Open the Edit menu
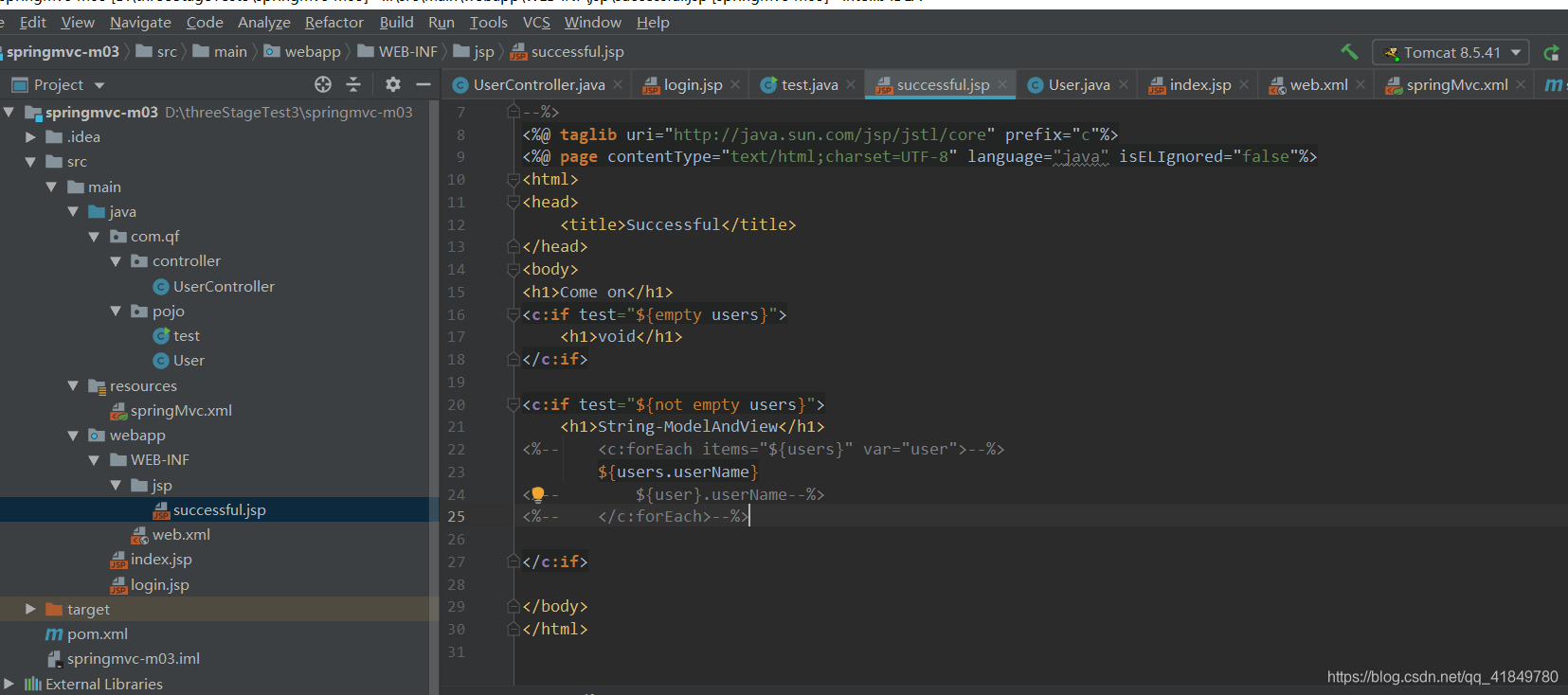 32,22
